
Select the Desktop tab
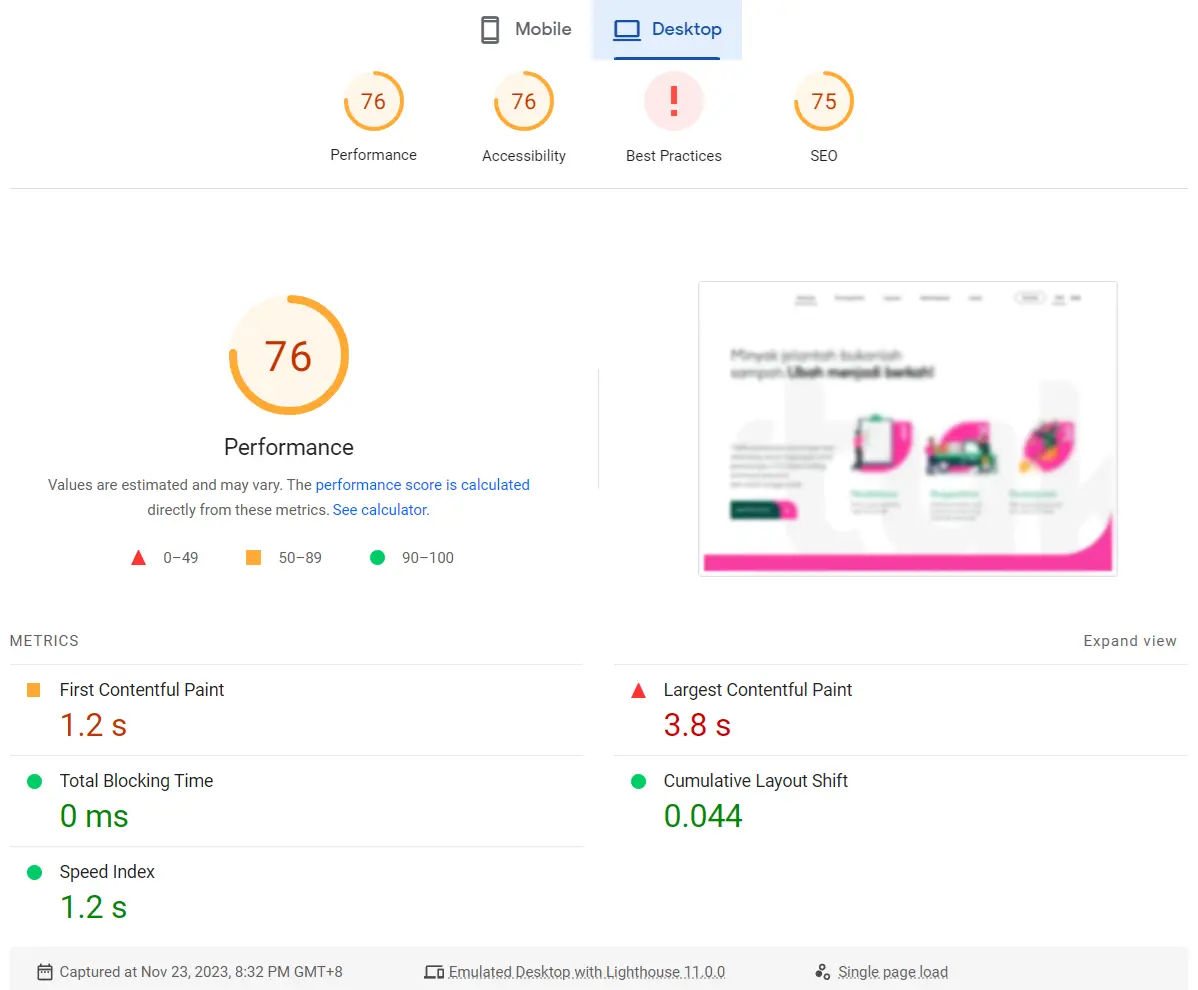click(667, 30)
